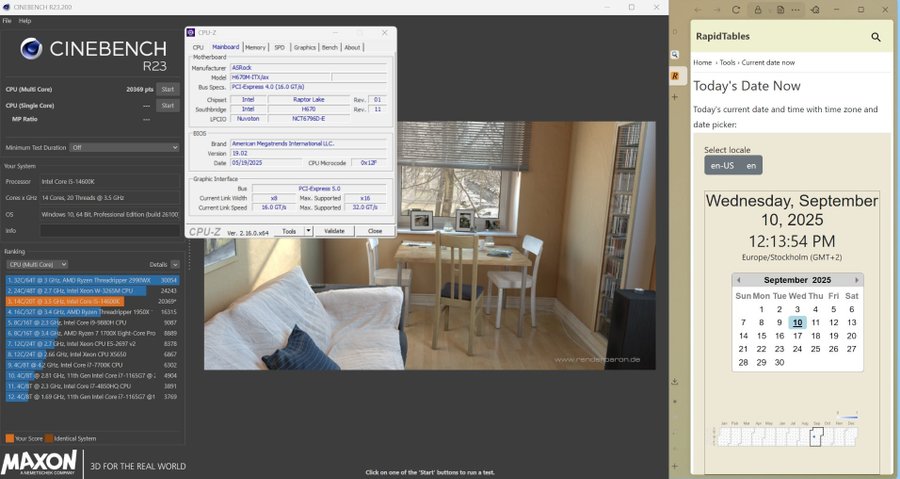Switch to CPU-Z CPU tab
This screenshot has width=900, height=479.
click(x=198, y=48)
